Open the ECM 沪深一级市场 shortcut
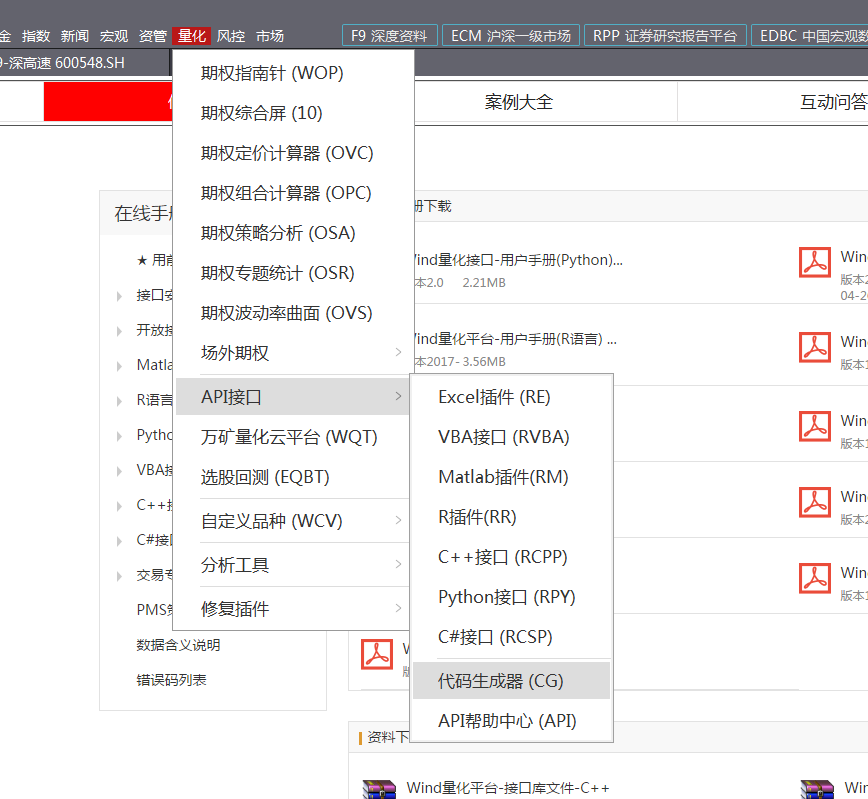Image resolution: width=868 pixels, height=799 pixels. coord(510,36)
